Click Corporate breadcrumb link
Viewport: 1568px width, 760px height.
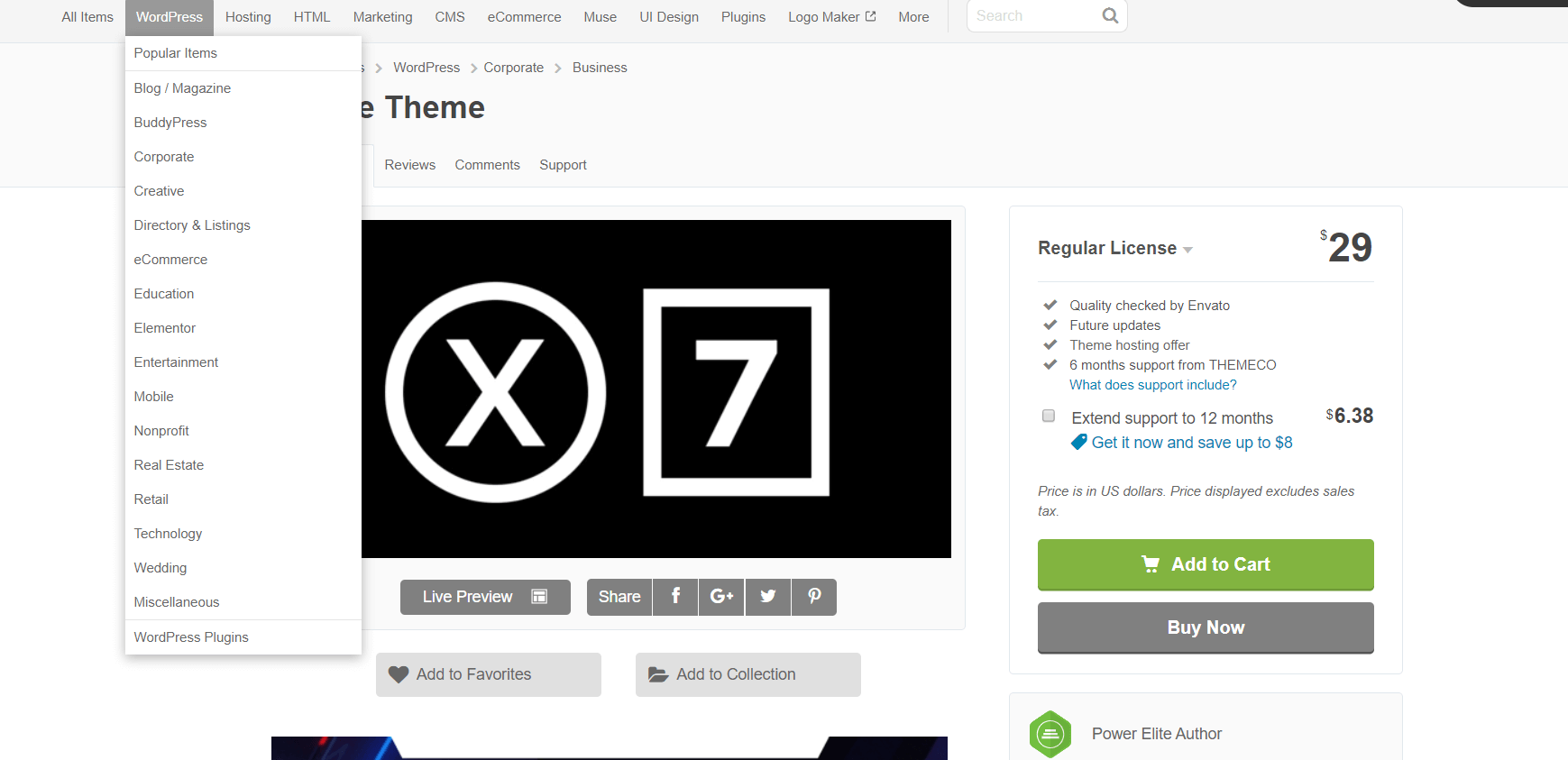click(x=514, y=68)
